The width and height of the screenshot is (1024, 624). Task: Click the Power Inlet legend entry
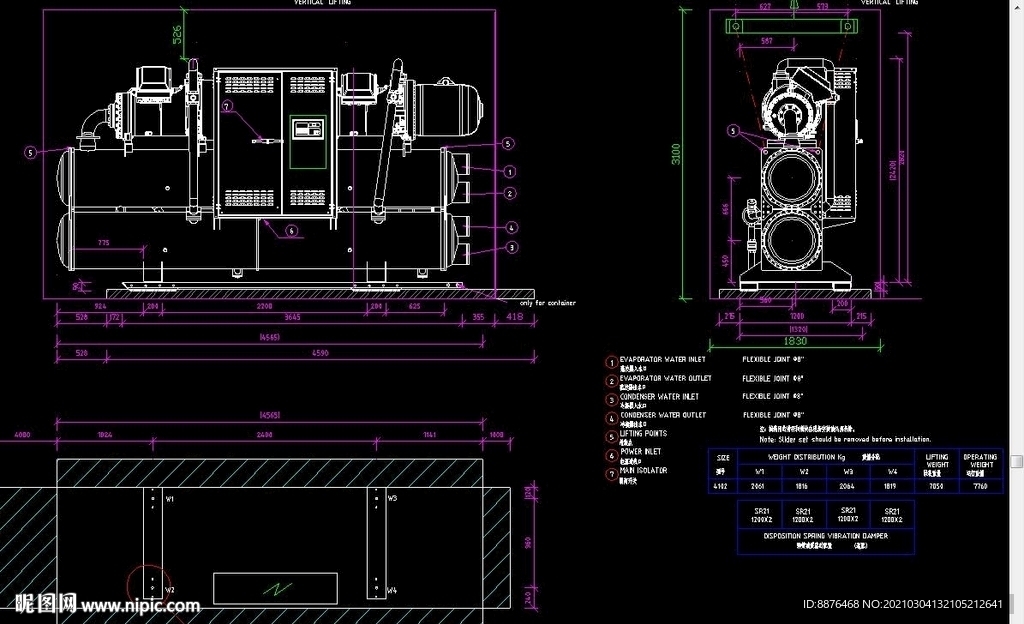(x=640, y=452)
